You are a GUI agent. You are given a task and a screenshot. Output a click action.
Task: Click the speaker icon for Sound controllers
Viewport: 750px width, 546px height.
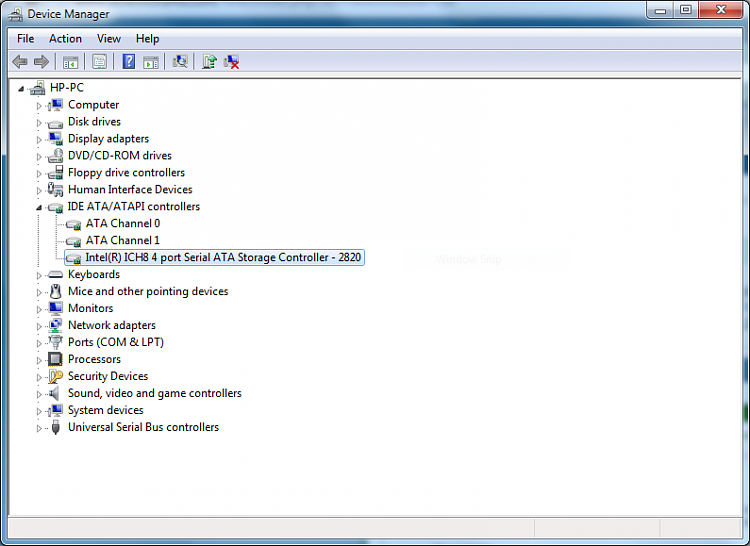55,393
